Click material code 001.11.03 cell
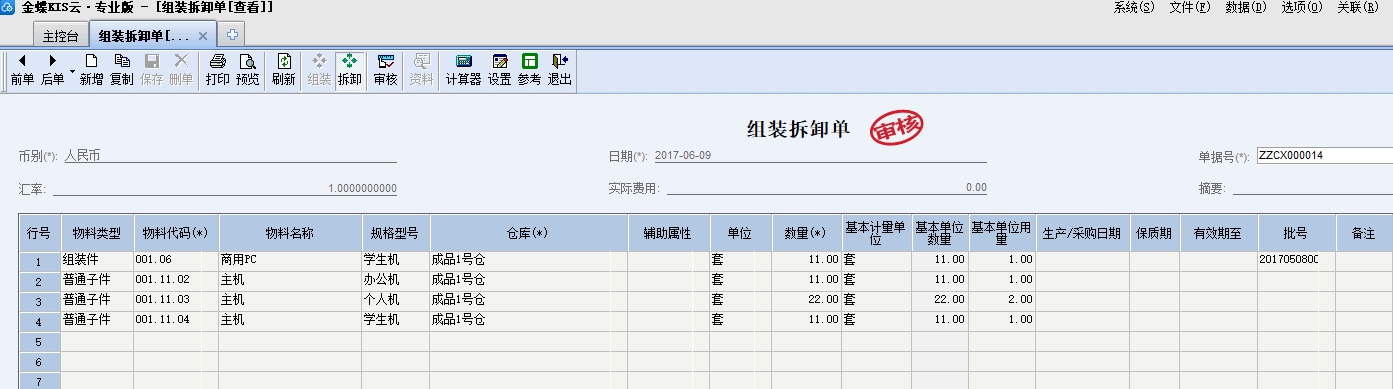This screenshot has height=389, width=1393. click(175, 301)
